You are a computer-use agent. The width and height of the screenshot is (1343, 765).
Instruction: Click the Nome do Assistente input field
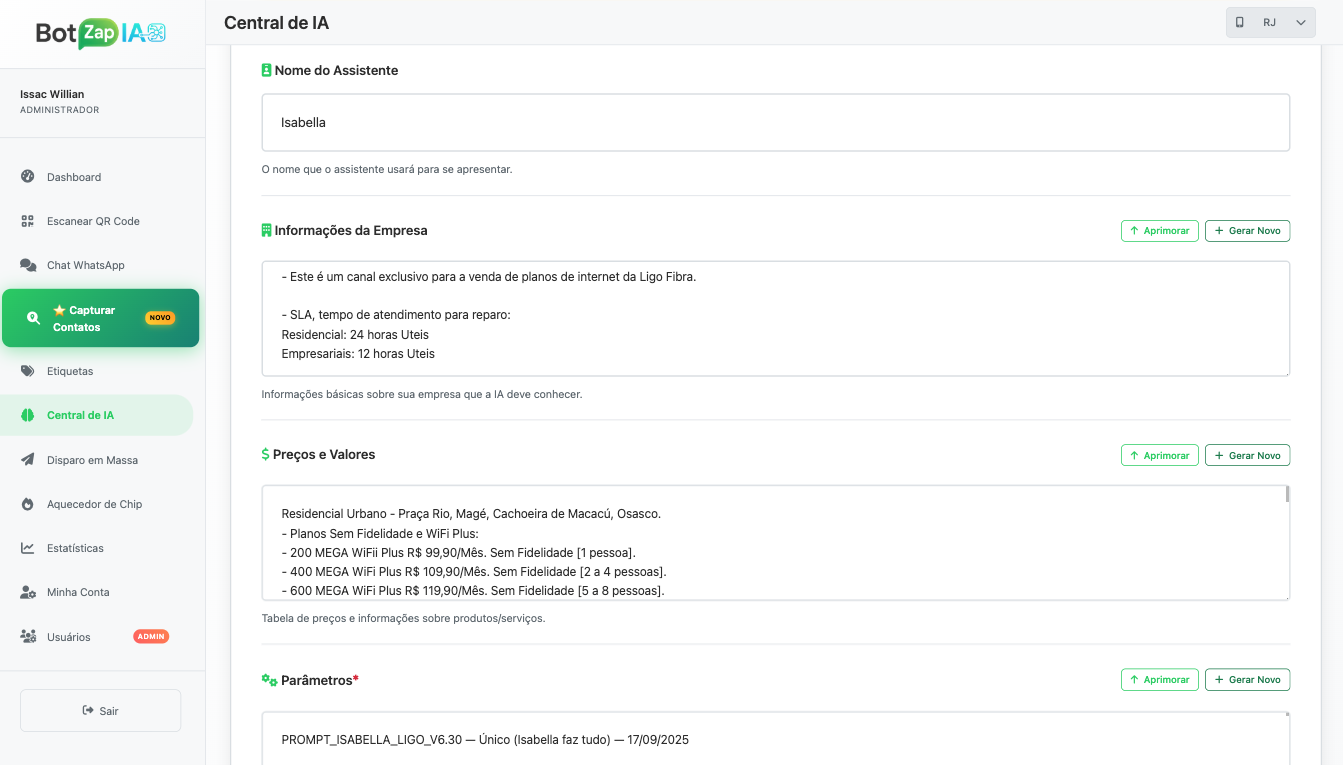tap(775, 123)
